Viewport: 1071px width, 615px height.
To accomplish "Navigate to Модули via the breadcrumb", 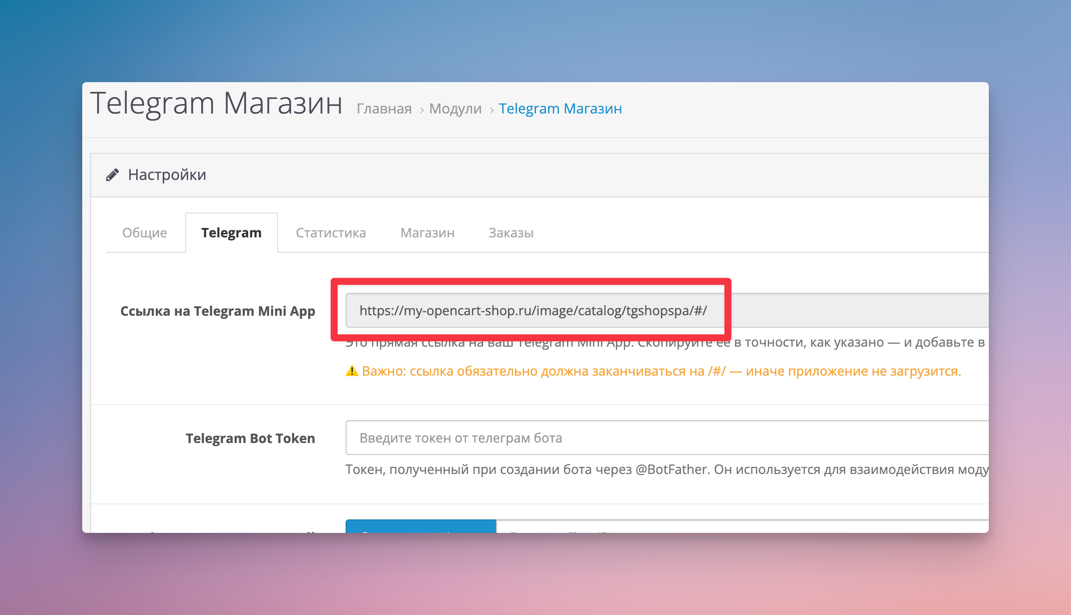I will point(455,108).
